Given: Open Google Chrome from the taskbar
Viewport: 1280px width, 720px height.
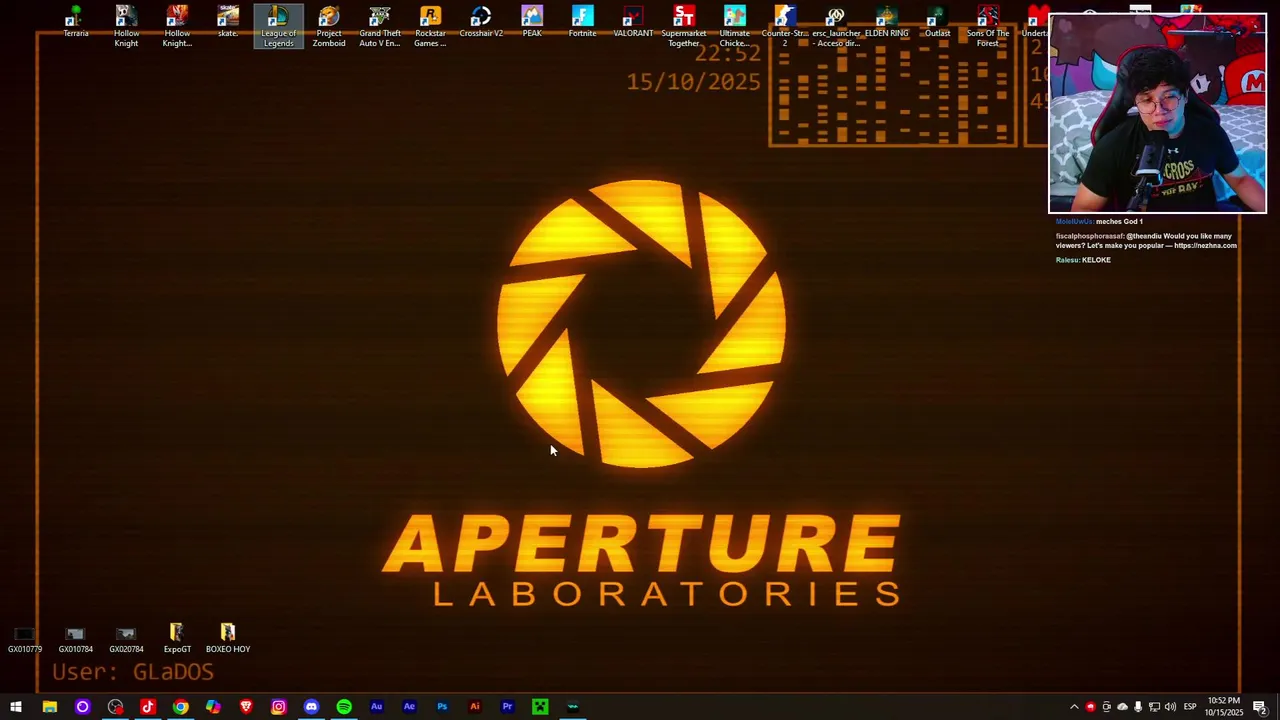Looking at the screenshot, I should [x=180, y=707].
